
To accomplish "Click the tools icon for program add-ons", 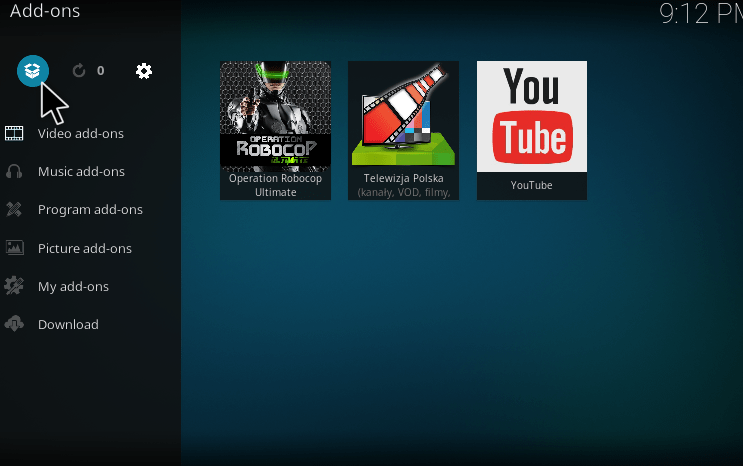I will click(14, 210).
